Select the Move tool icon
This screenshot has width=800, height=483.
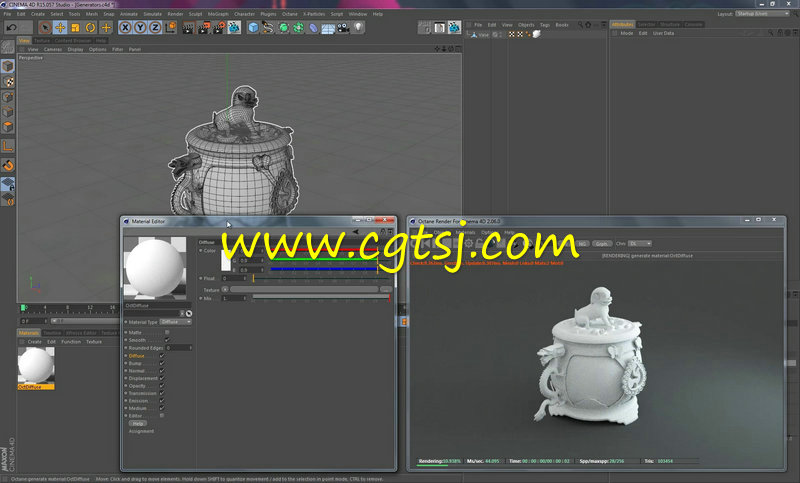click(60, 28)
